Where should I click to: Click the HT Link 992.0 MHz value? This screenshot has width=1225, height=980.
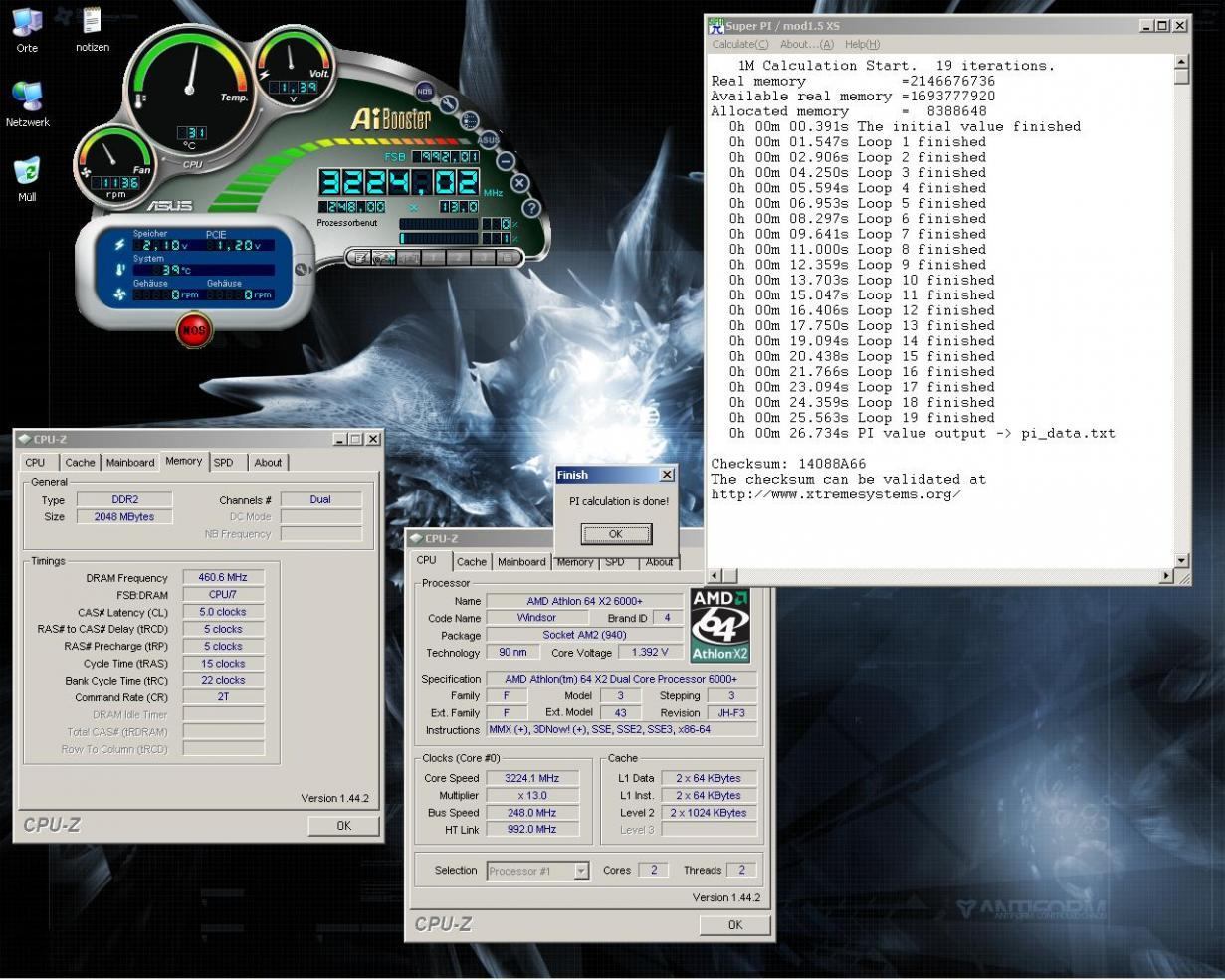click(x=532, y=829)
